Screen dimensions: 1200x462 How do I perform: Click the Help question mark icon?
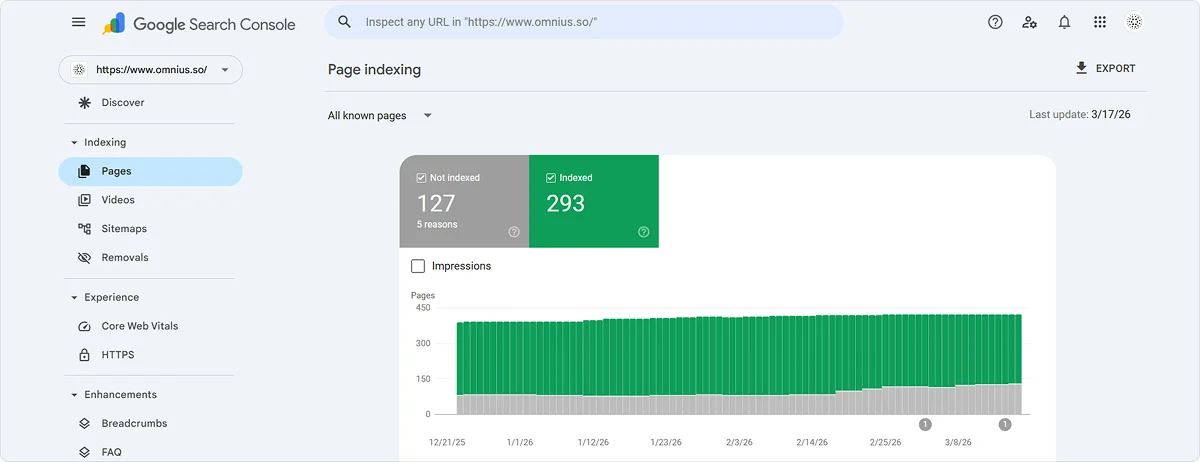pyautogui.click(x=995, y=22)
